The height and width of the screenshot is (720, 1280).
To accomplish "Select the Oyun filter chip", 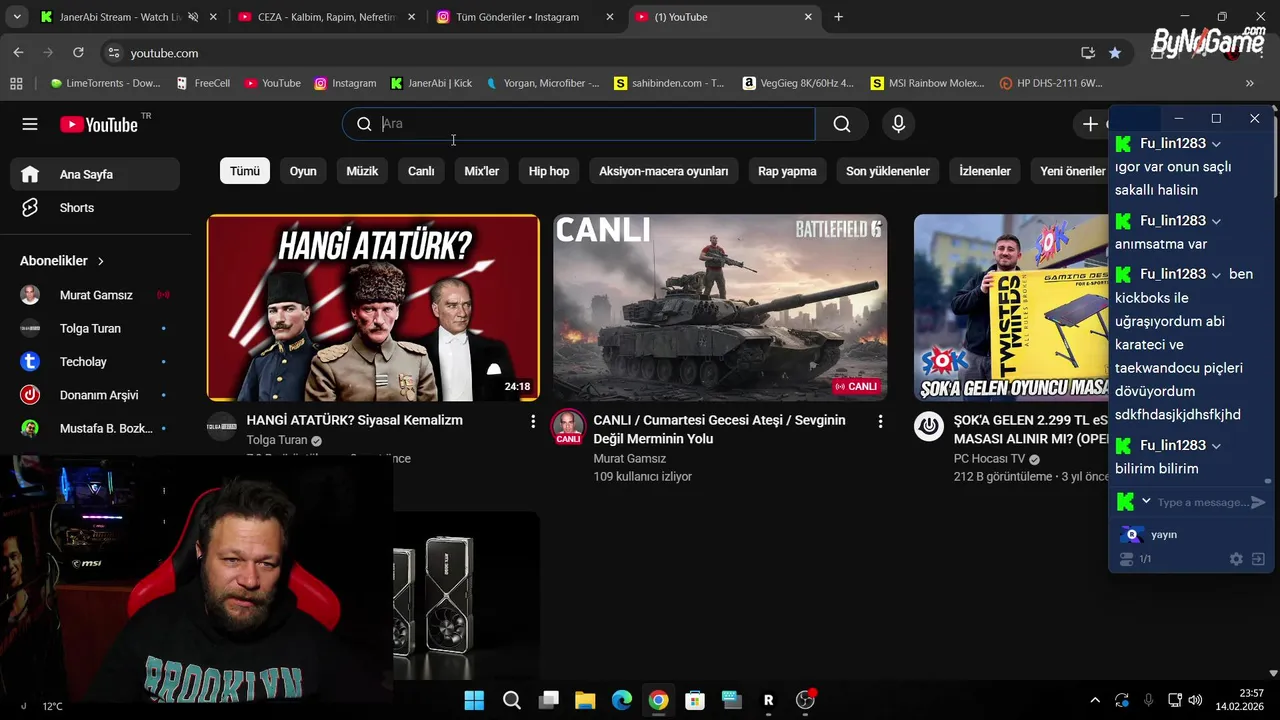I will click(x=303, y=171).
